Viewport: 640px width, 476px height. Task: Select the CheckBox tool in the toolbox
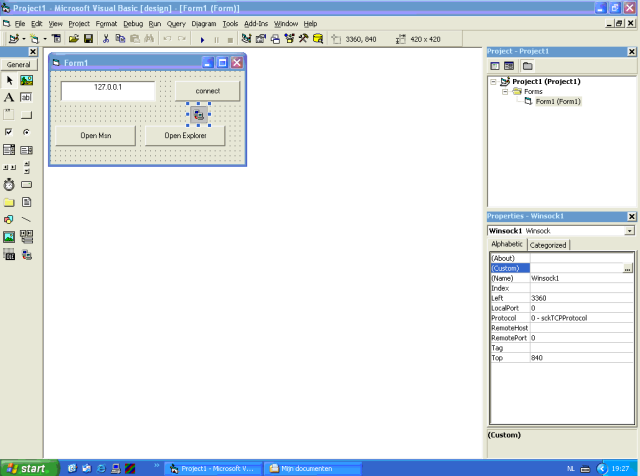9,132
